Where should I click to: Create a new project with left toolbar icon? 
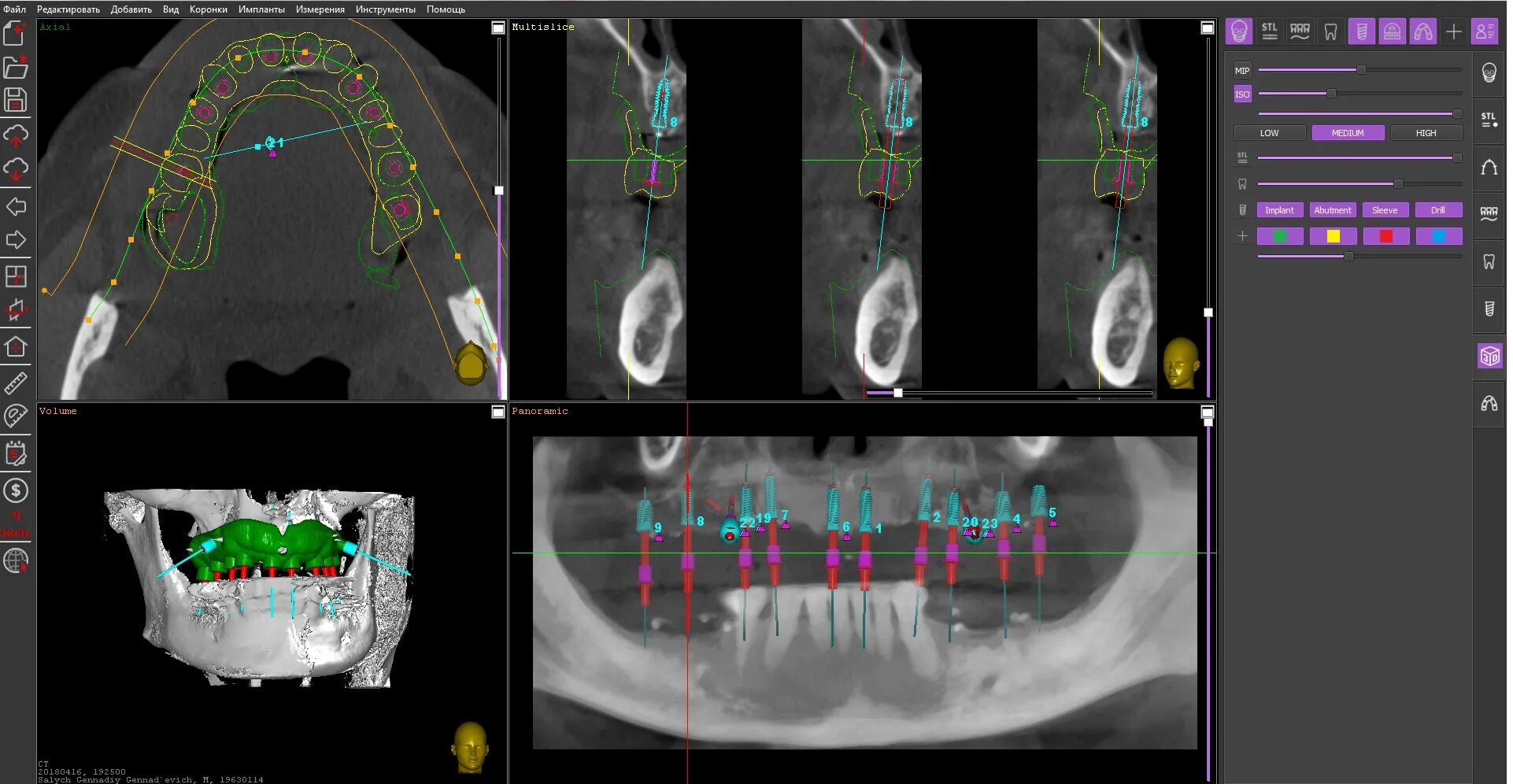(x=16, y=33)
